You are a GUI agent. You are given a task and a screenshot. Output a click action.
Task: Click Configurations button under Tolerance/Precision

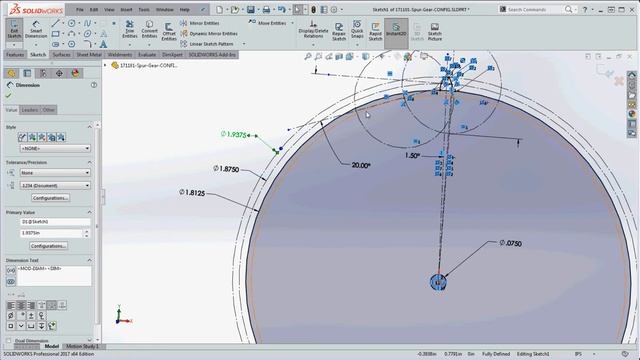tap(50, 198)
